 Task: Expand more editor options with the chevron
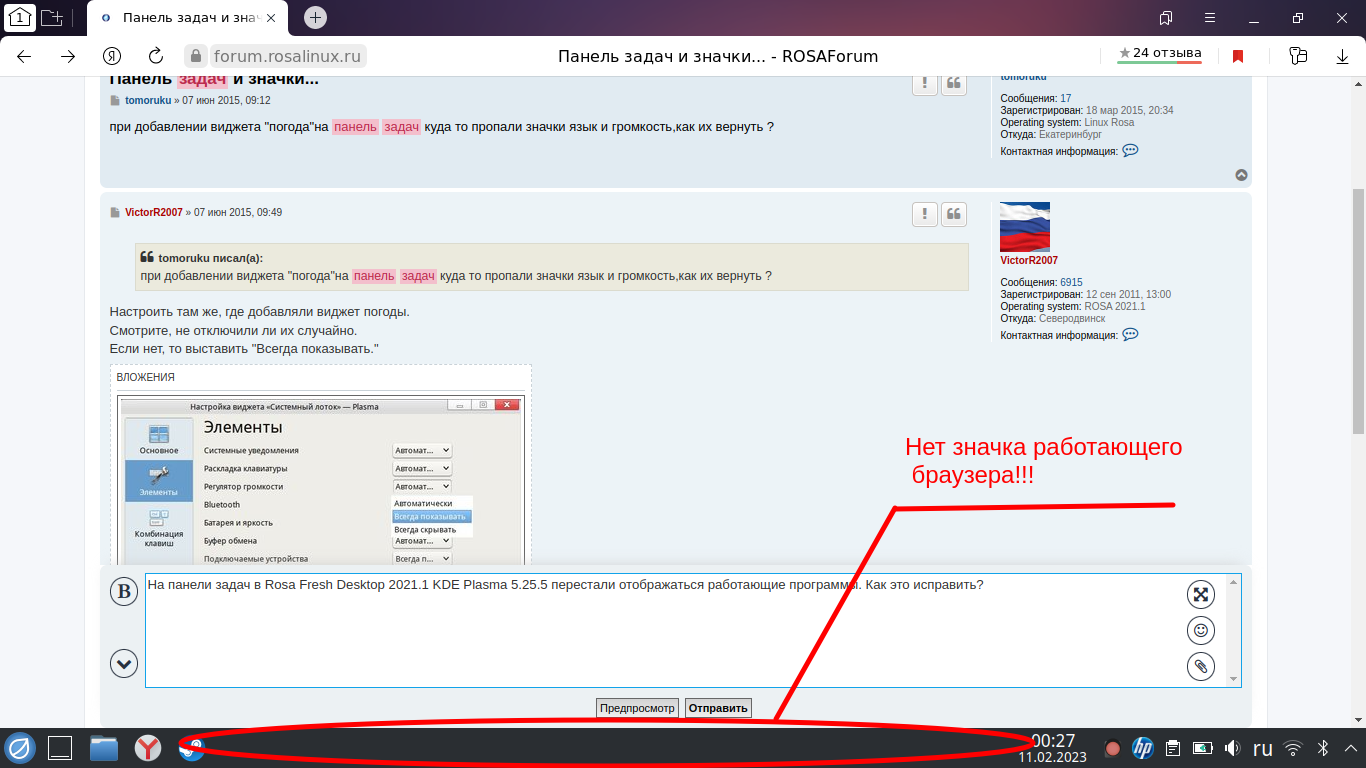(x=124, y=663)
